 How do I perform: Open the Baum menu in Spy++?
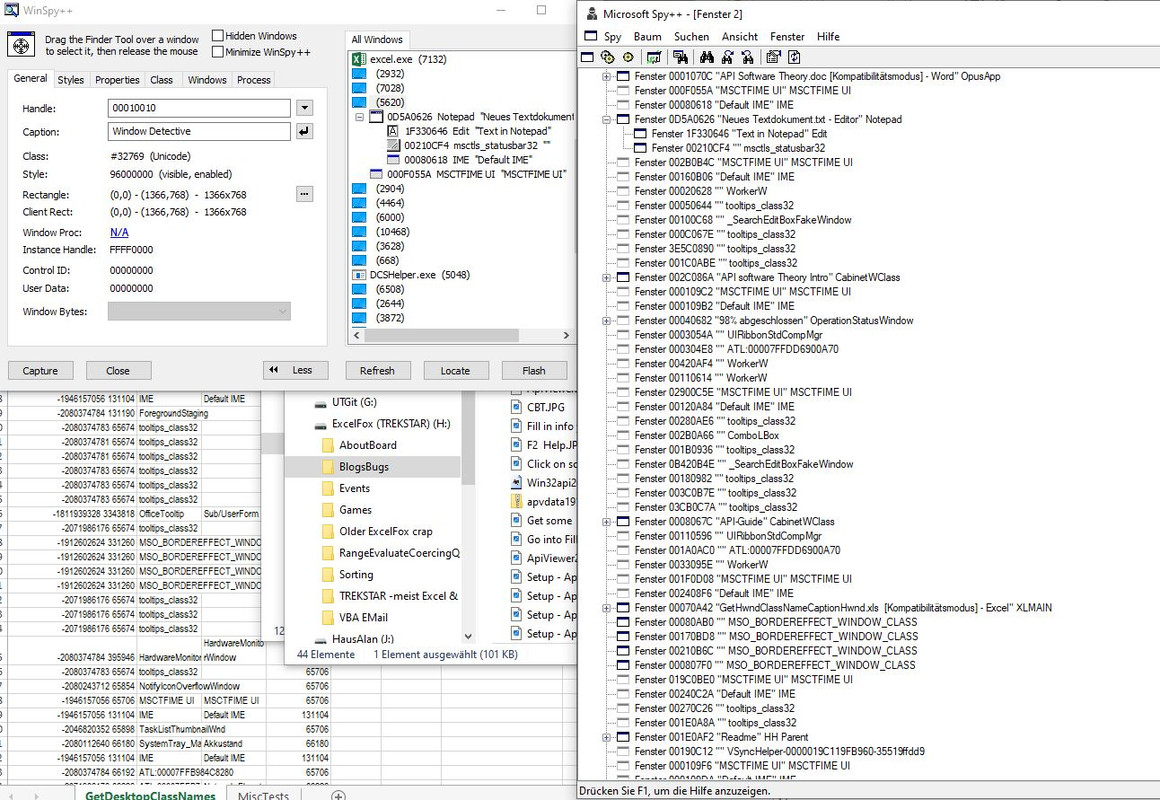(647, 36)
